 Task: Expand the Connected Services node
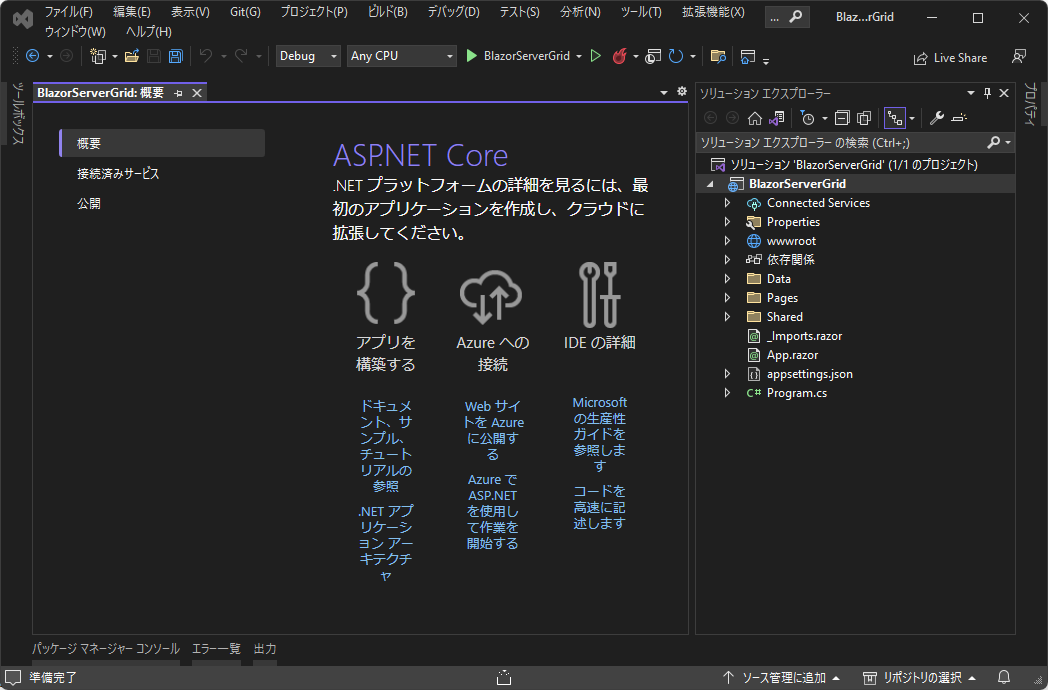pos(727,203)
